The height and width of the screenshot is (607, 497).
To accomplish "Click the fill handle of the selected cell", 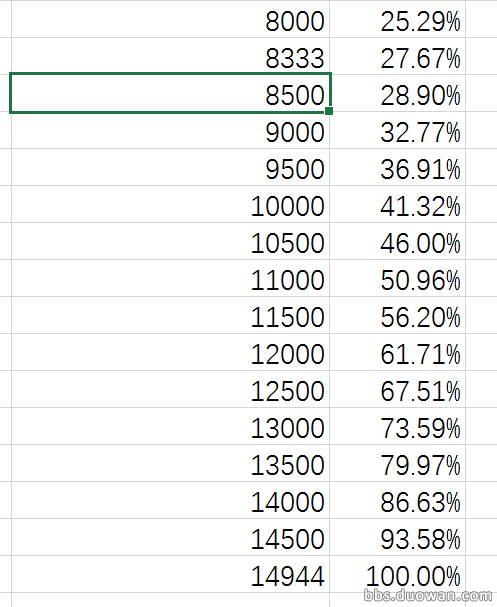I will point(329,111).
